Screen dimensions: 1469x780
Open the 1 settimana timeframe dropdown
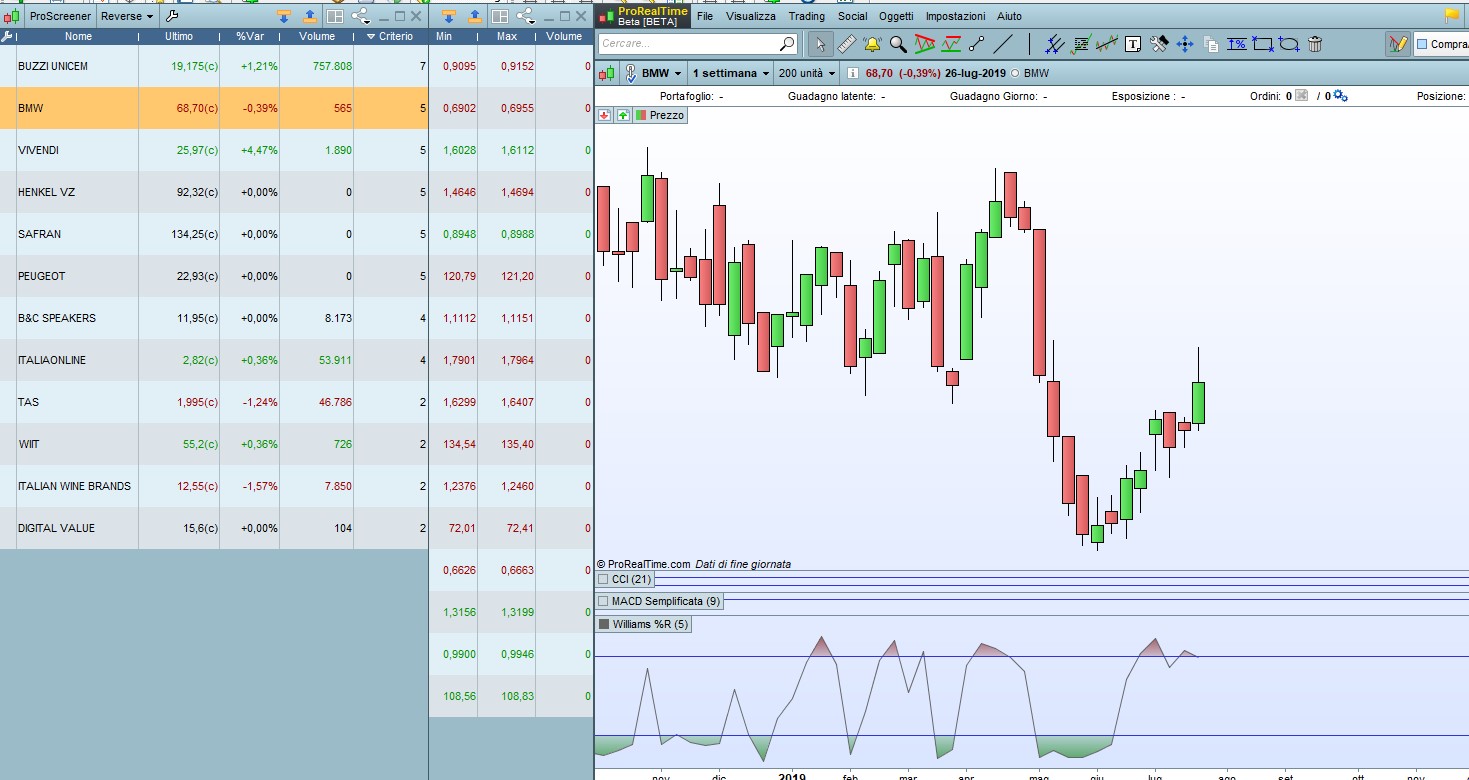coord(730,73)
